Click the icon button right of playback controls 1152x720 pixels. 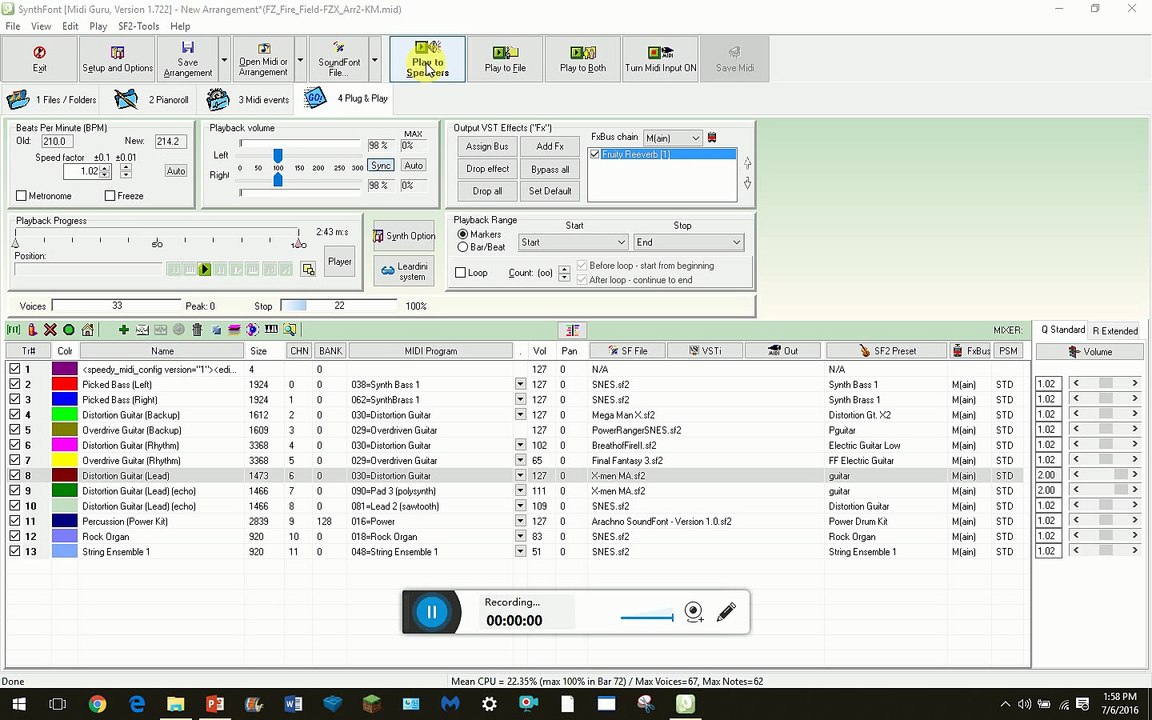(308, 270)
